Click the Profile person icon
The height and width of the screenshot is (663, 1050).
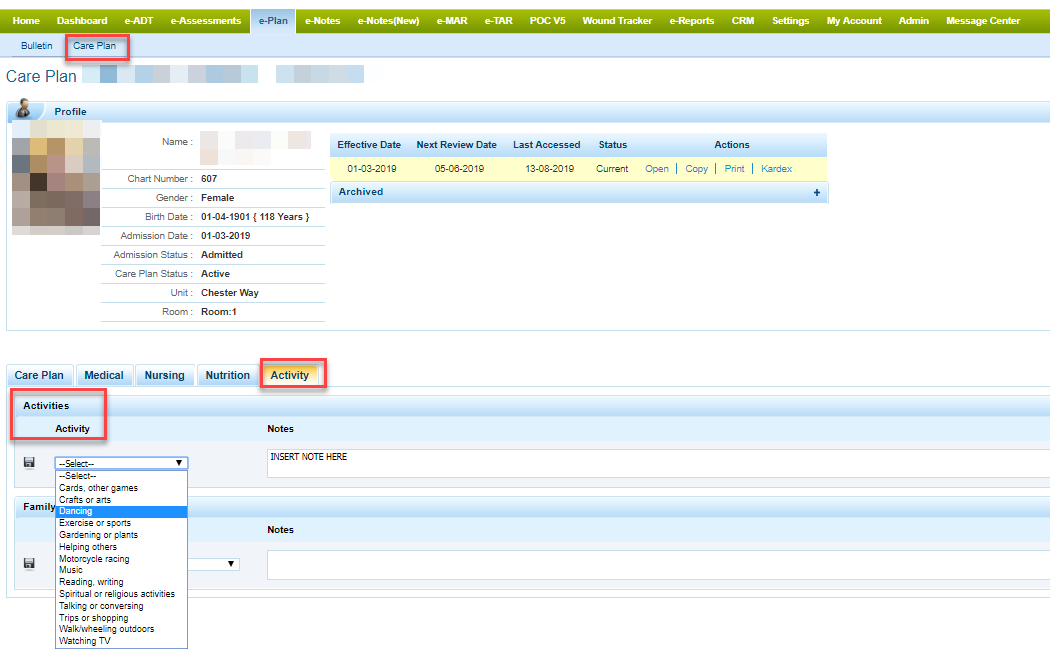(x=24, y=110)
